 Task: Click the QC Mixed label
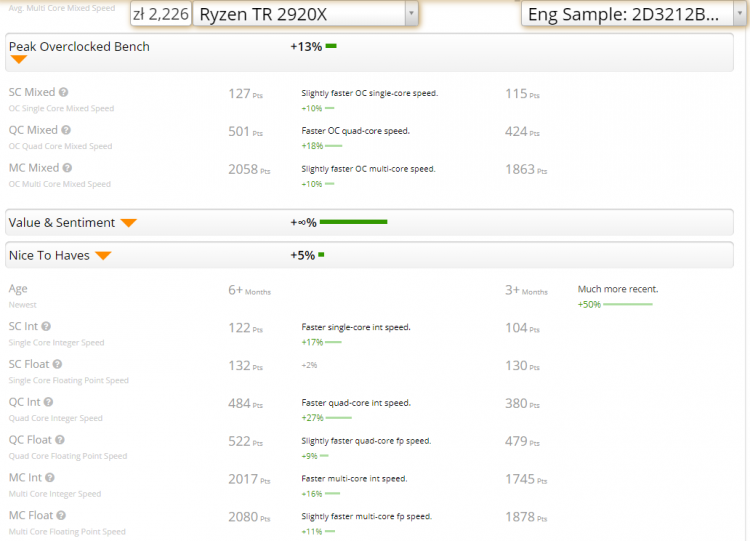tap(33, 130)
